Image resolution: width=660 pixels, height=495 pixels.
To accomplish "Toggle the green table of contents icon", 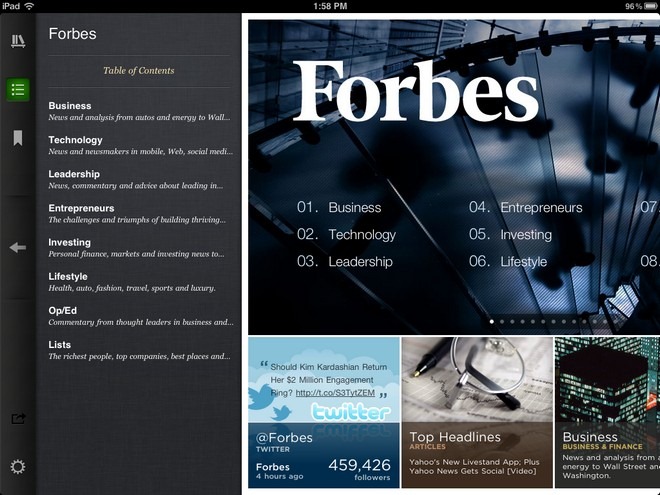I will (x=18, y=90).
